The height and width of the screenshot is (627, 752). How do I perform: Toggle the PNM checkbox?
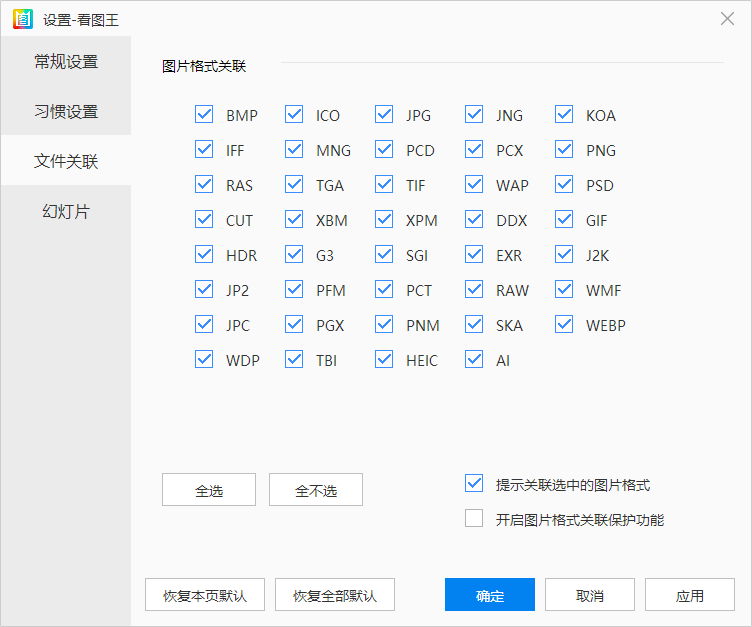pyautogui.click(x=384, y=325)
